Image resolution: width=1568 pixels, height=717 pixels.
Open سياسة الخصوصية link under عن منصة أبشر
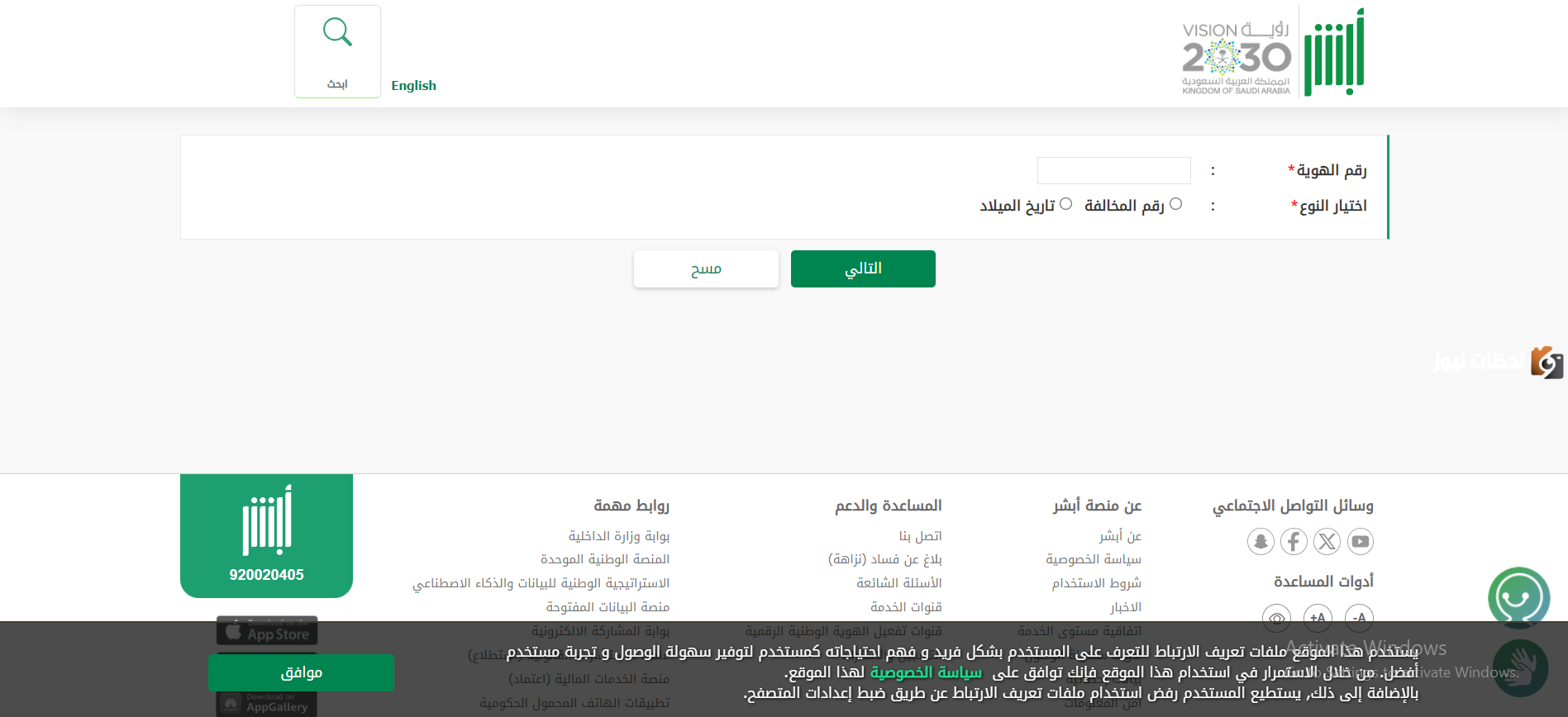click(x=1094, y=559)
